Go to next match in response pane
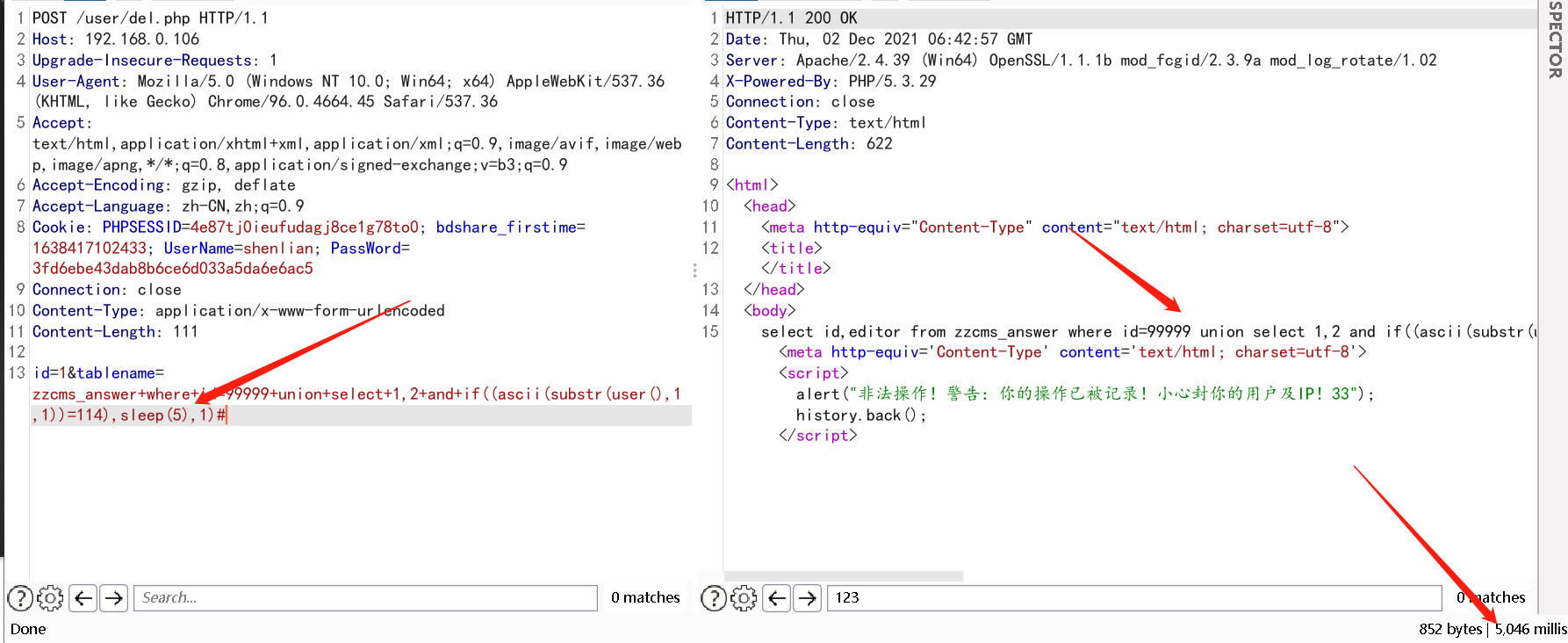The height and width of the screenshot is (643, 1568). [808, 598]
